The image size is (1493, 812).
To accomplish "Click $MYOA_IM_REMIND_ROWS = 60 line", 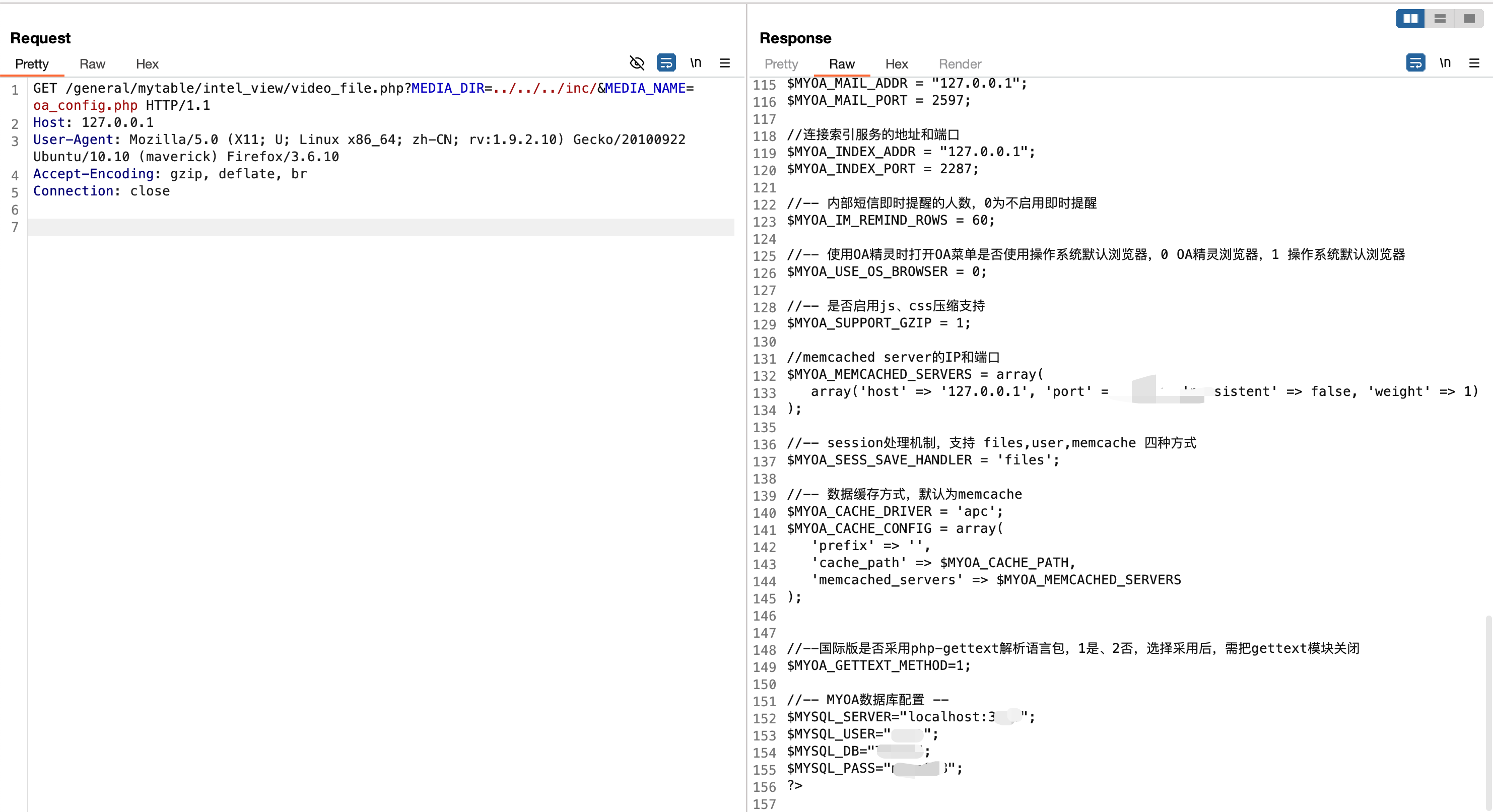I will [891, 220].
